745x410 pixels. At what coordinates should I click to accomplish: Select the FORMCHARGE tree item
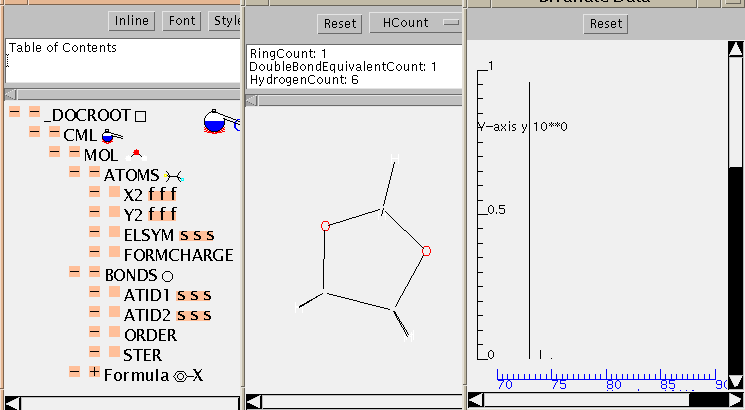(178, 255)
